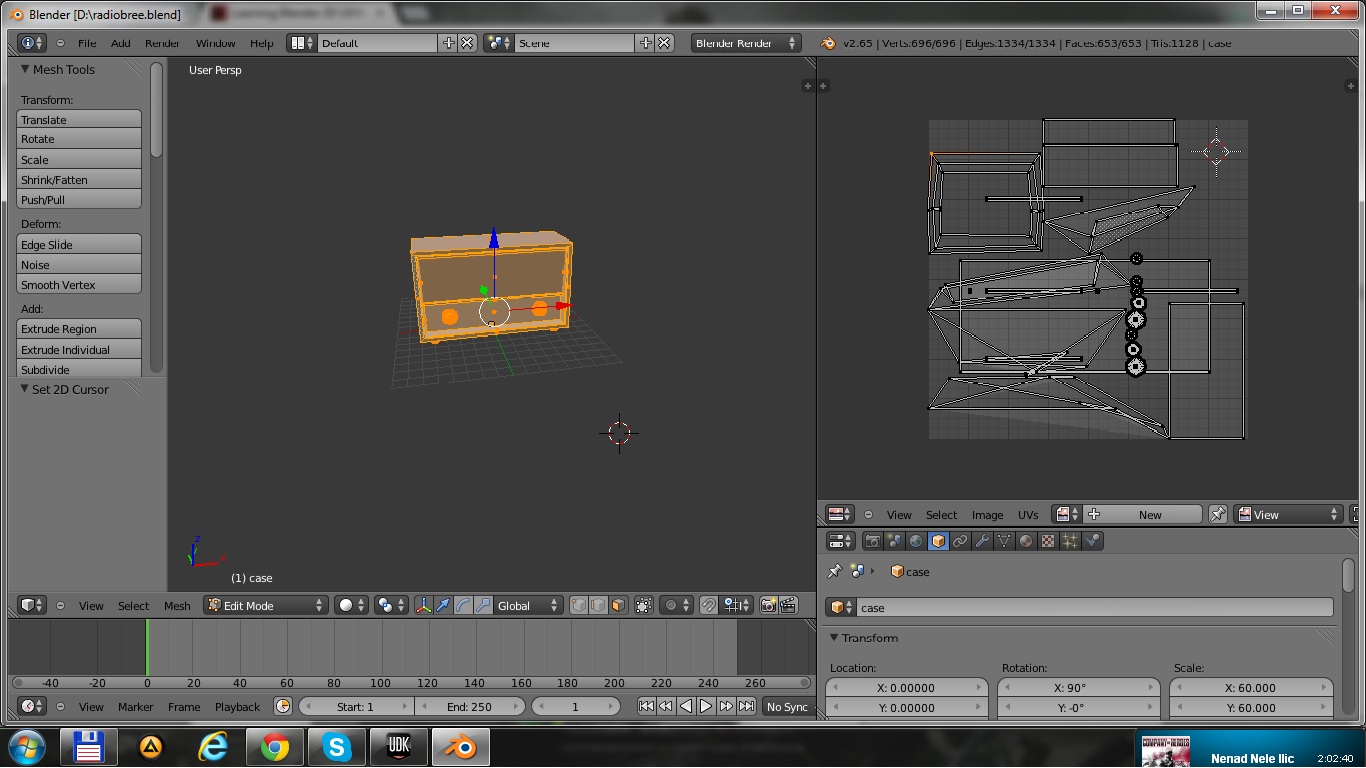Click the Edge Slide button
The height and width of the screenshot is (768, 1366).
(x=79, y=244)
